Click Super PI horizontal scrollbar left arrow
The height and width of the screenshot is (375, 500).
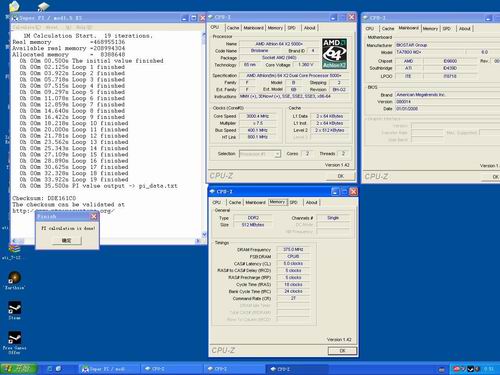[15, 241]
